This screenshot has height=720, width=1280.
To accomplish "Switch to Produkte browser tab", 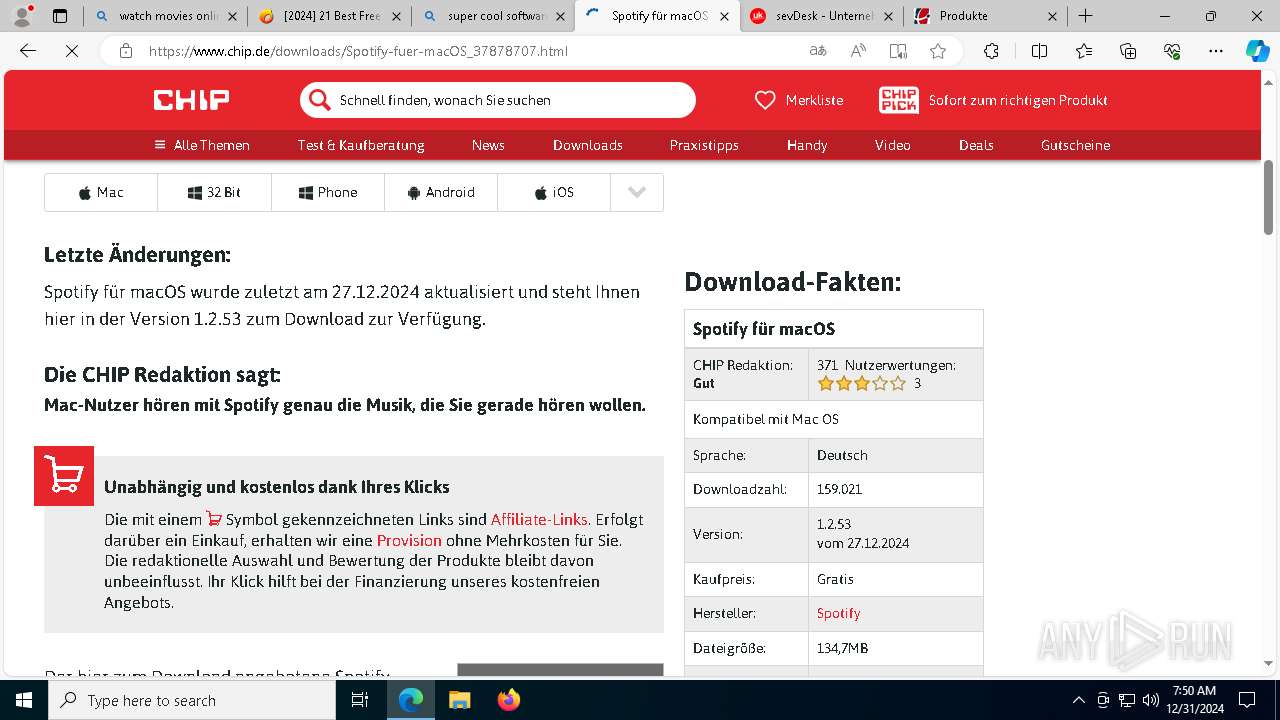I will [x=985, y=16].
